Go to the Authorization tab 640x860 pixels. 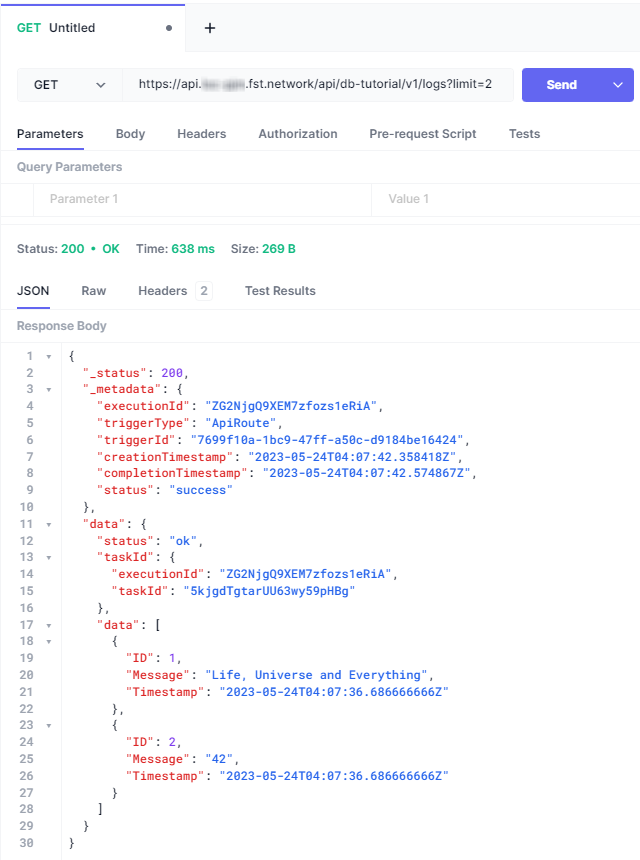[297, 134]
